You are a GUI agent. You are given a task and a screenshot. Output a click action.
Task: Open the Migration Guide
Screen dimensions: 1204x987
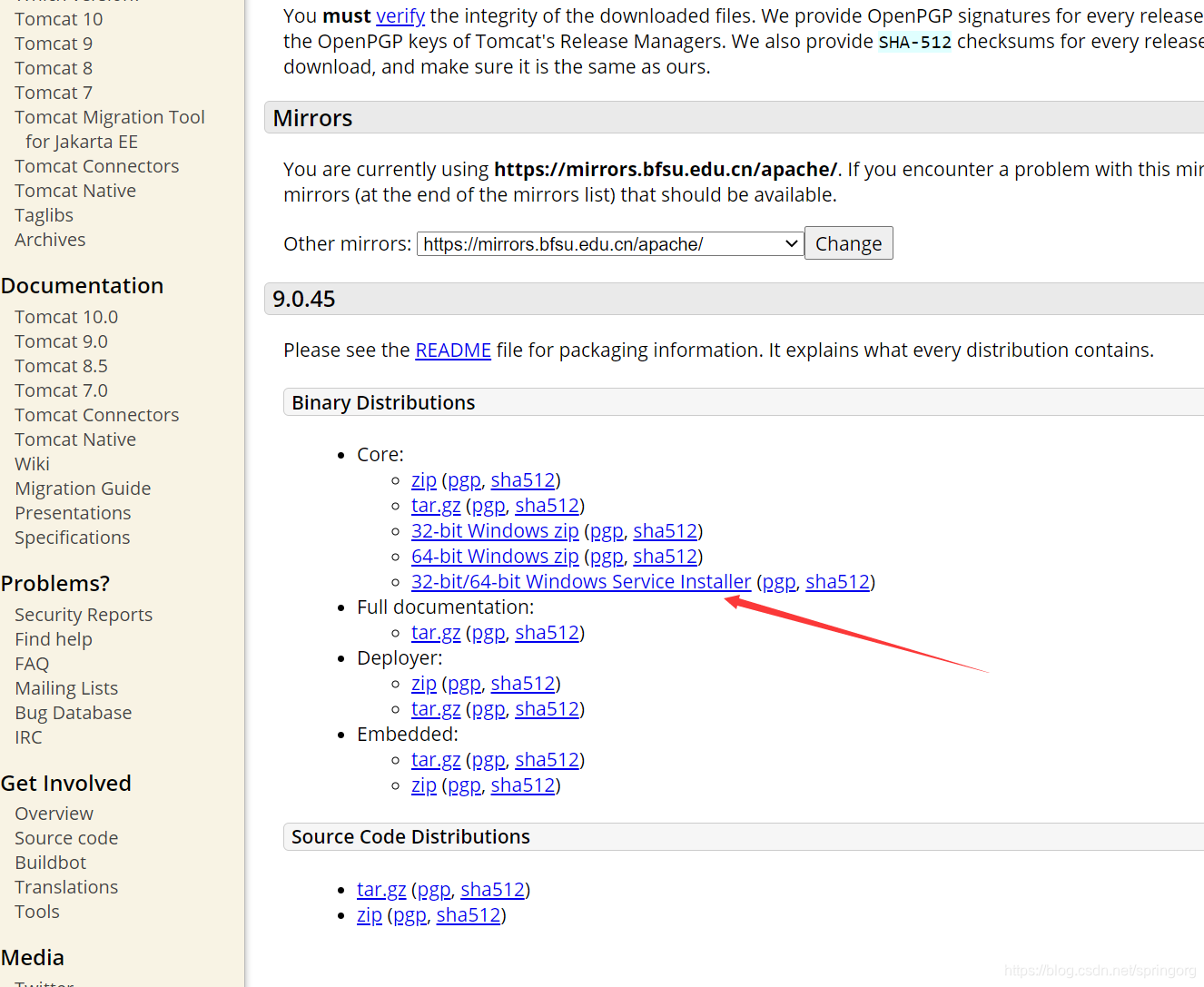point(83,489)
